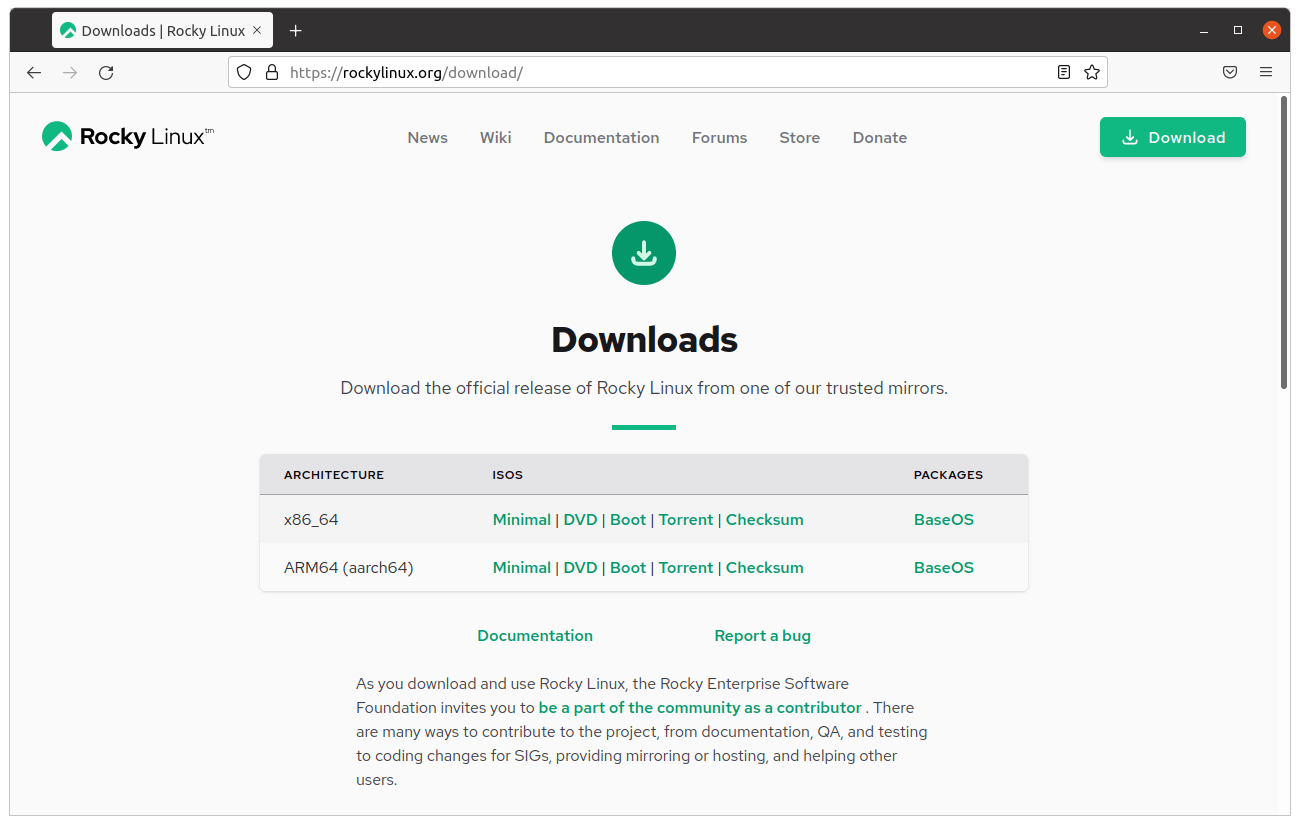1300x825 pixels.
Task: Open ARM64 Torrent link
Action: [x=686, y=568]
